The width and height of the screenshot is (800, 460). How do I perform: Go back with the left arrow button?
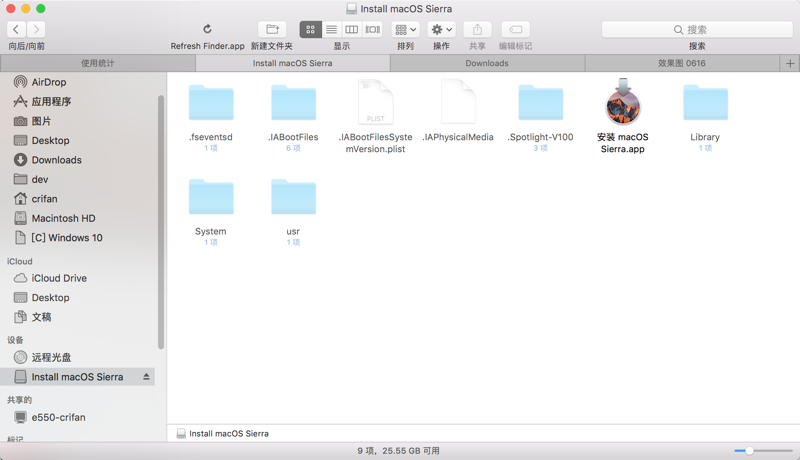point(16,30)
